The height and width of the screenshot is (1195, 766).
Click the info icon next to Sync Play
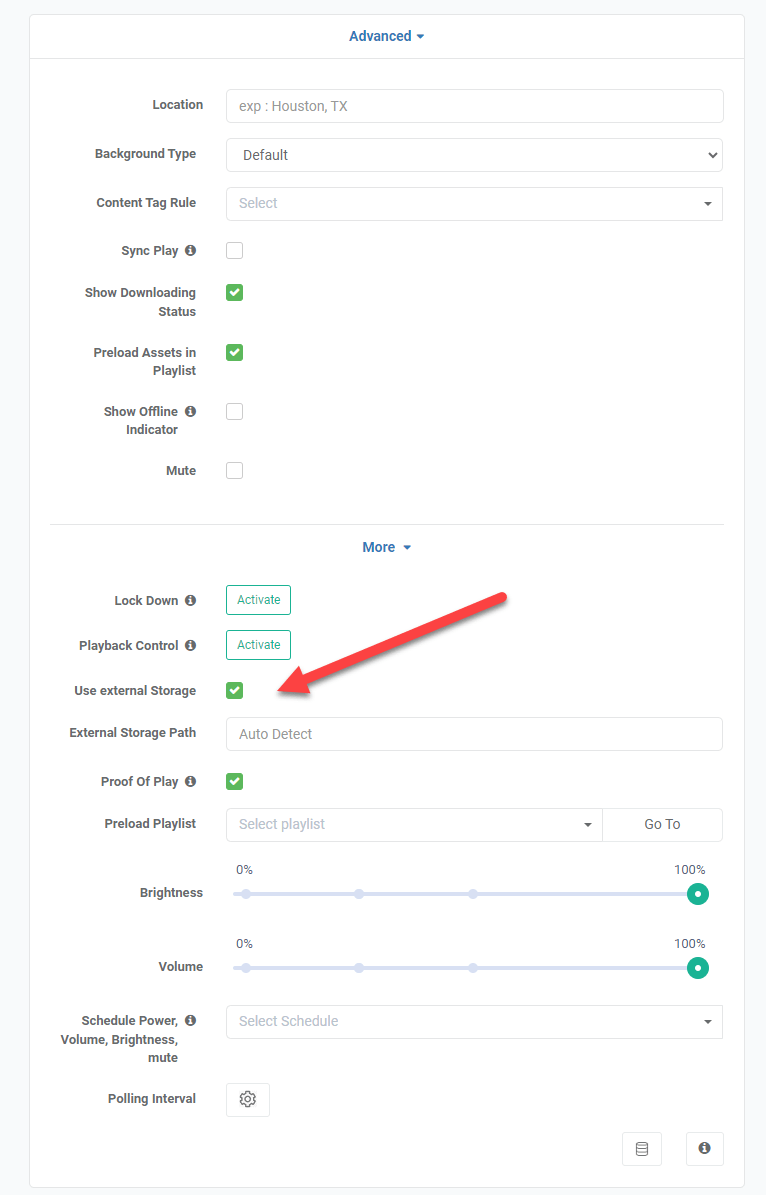tap(192, 250)
